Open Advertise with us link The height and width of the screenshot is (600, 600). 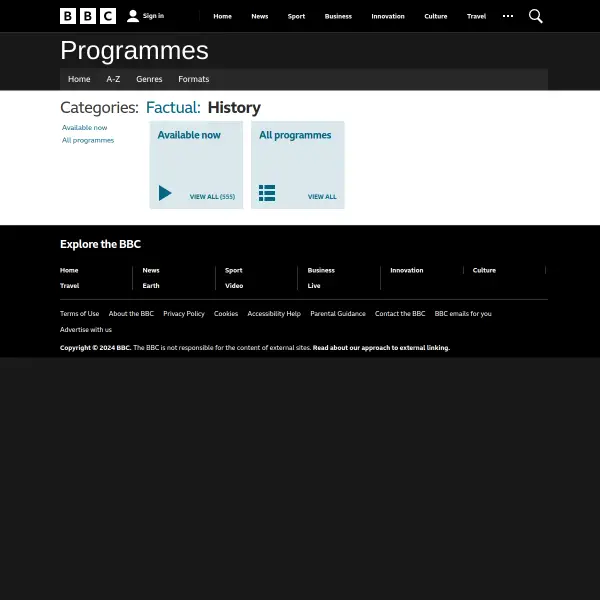[86, 329]
